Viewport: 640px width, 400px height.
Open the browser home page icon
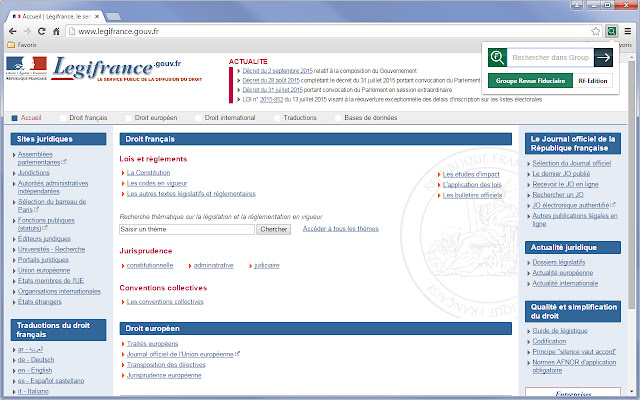[56, 31]
